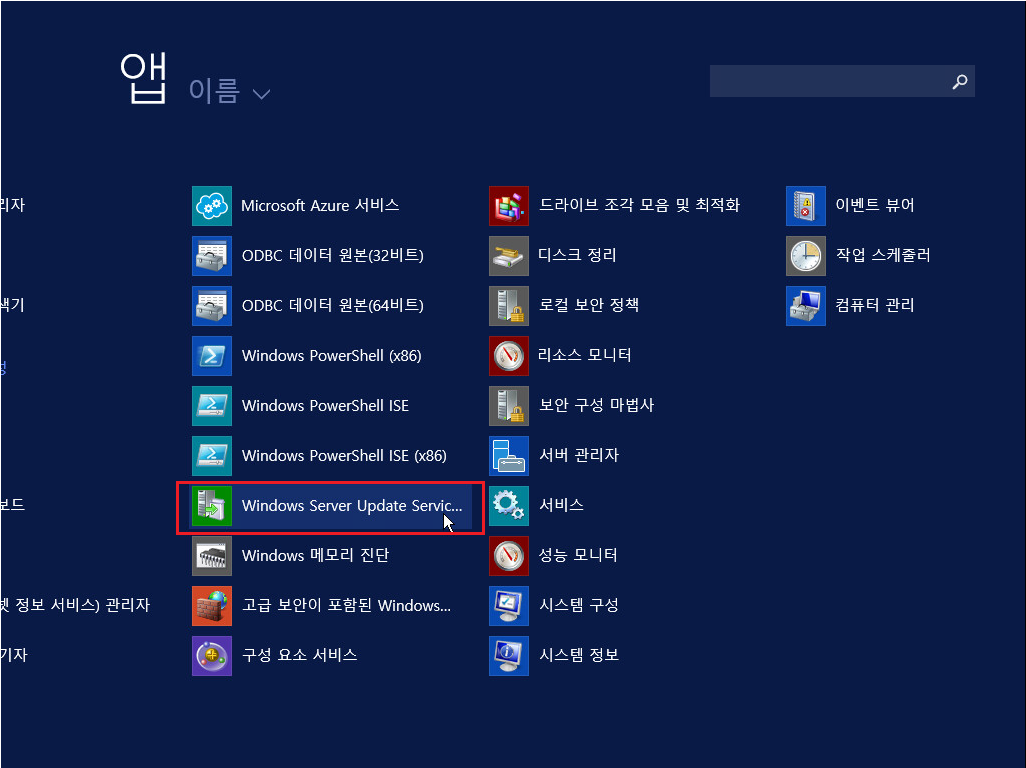This screenshot has height=768, width=1026.
Task: Launch Windows PowerShell ISE icon
Action: 211,406
